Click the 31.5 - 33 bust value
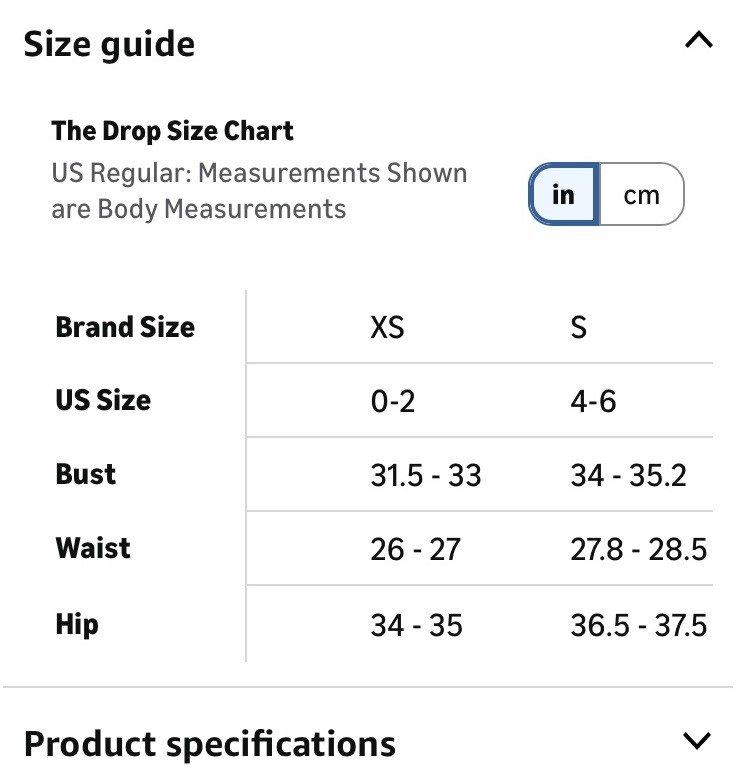Screen dimensions: 742x783 [425, 475]
